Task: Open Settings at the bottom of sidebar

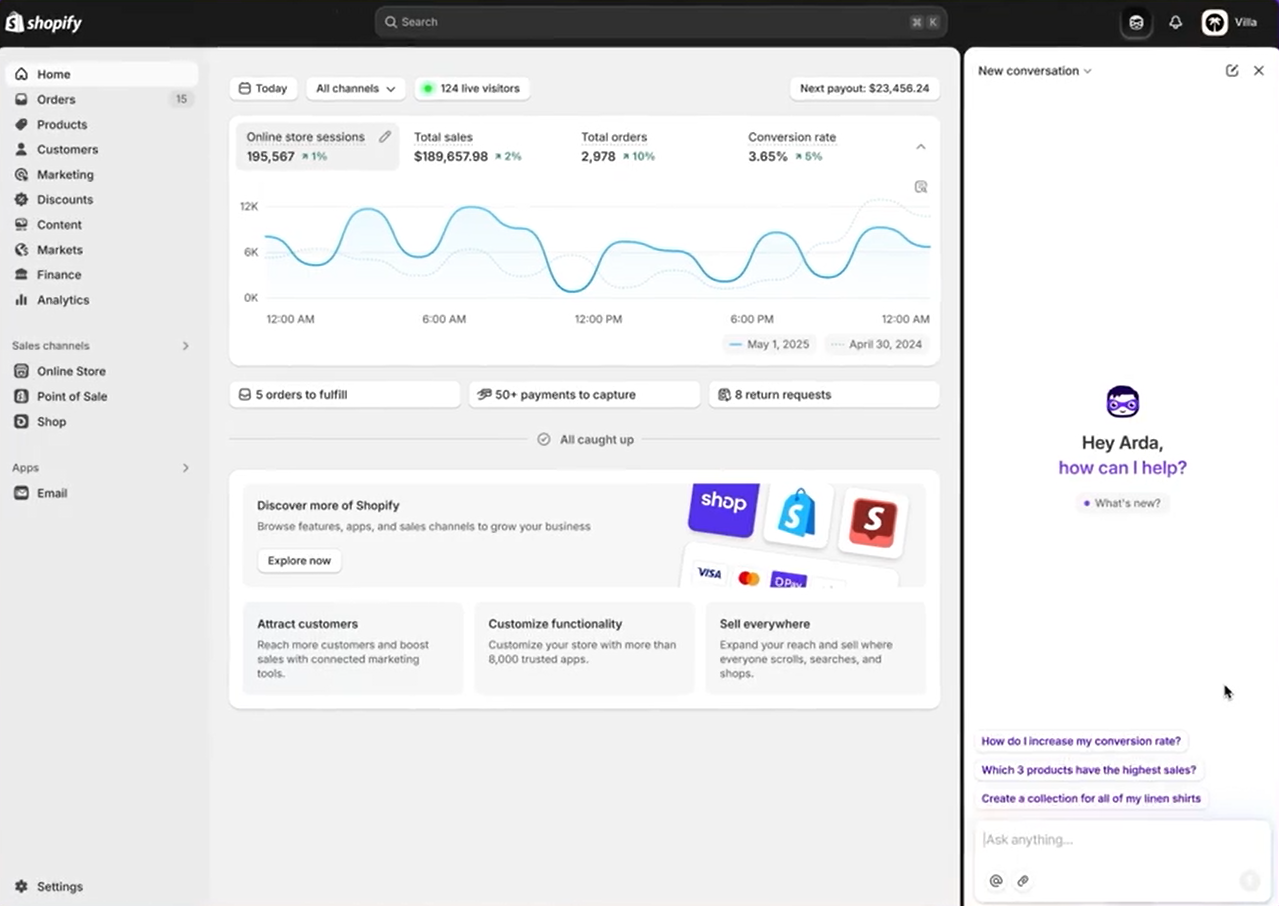Action: 59,886
